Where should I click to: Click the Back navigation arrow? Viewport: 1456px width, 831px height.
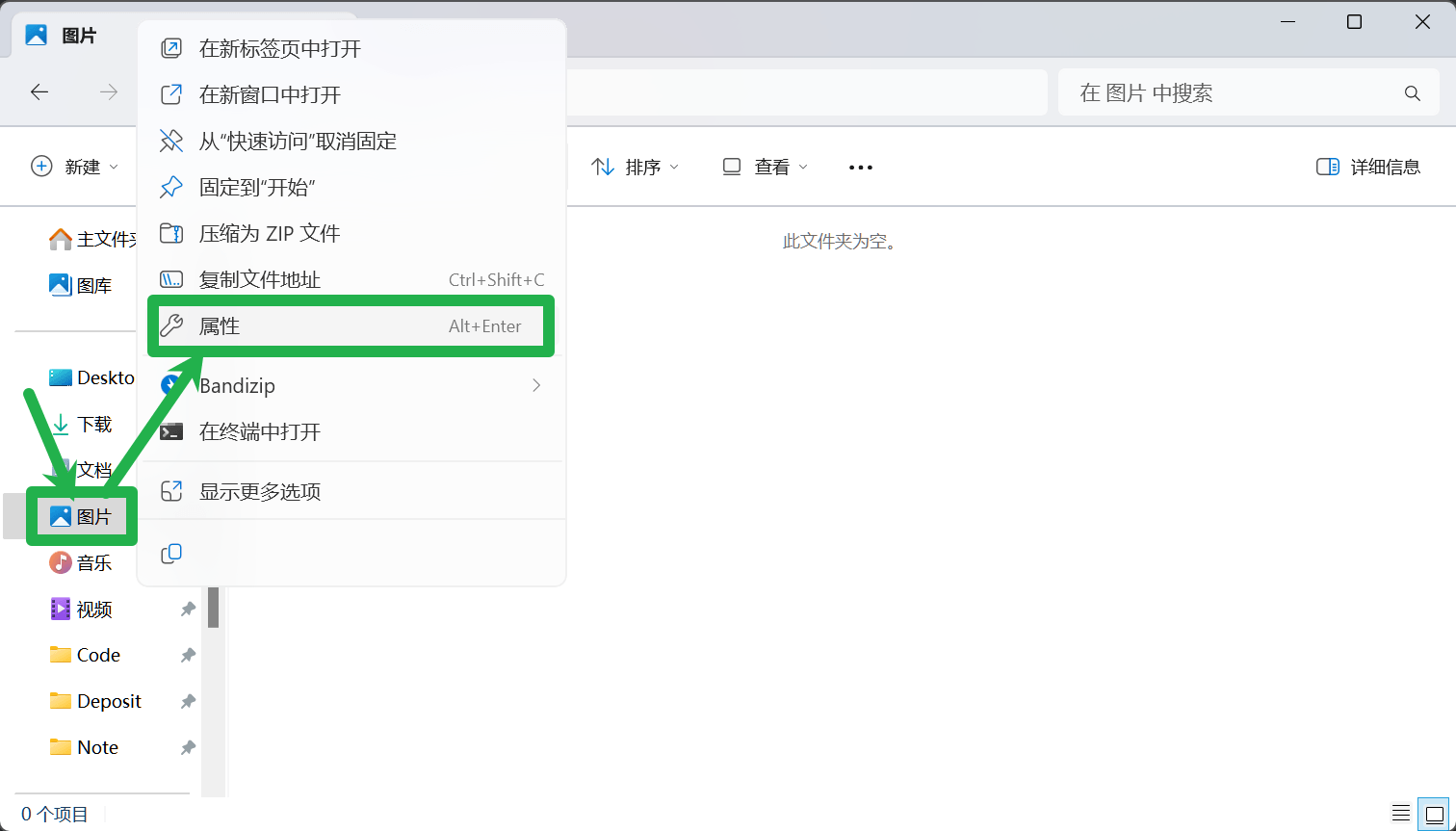click(39, 92)
